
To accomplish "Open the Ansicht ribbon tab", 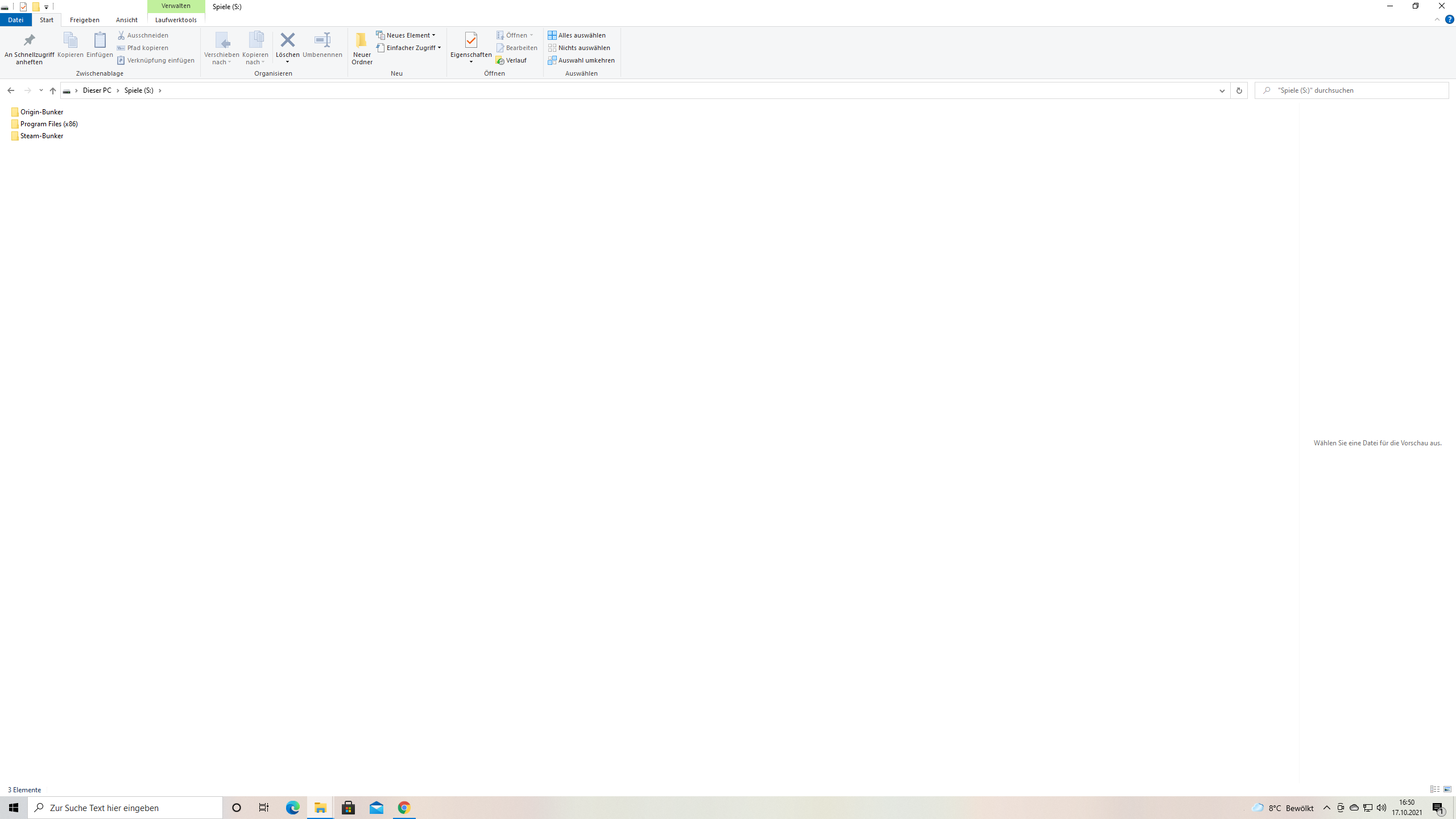I will click(x=126, y=20).
